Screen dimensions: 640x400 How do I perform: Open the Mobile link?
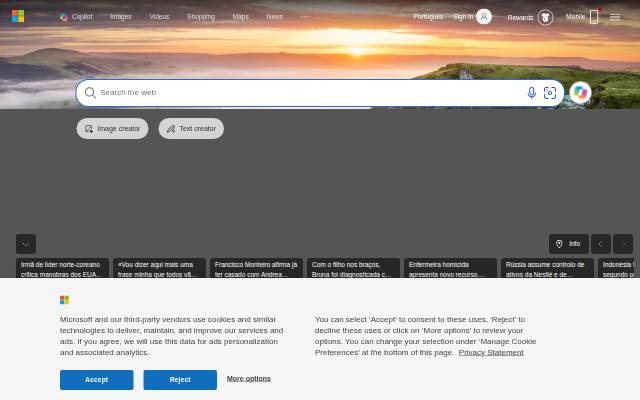(576, 17)
